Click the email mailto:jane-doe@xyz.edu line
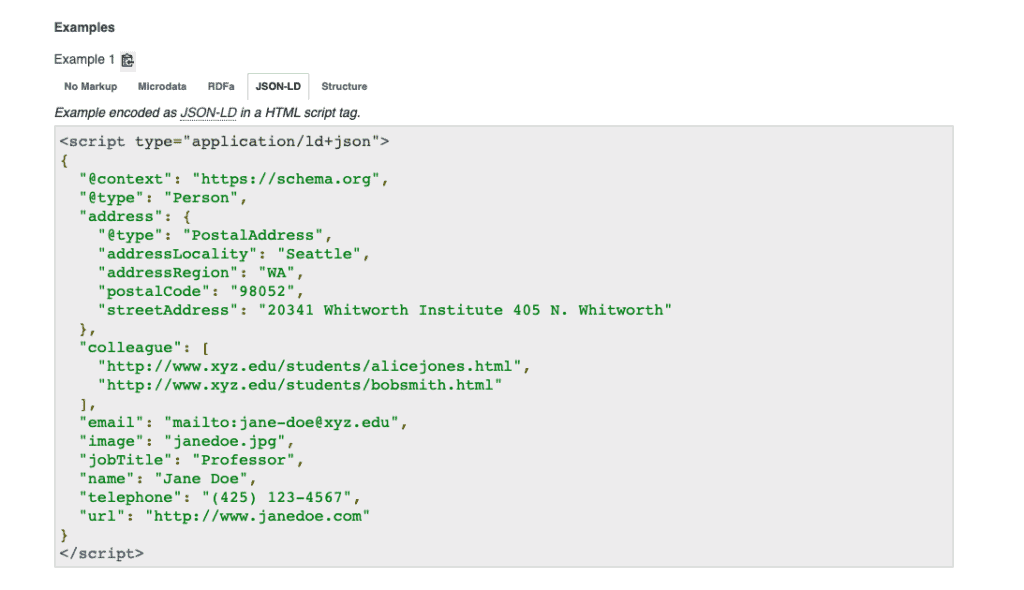This screenshot has height=590, width=1024. coord(244,423)
